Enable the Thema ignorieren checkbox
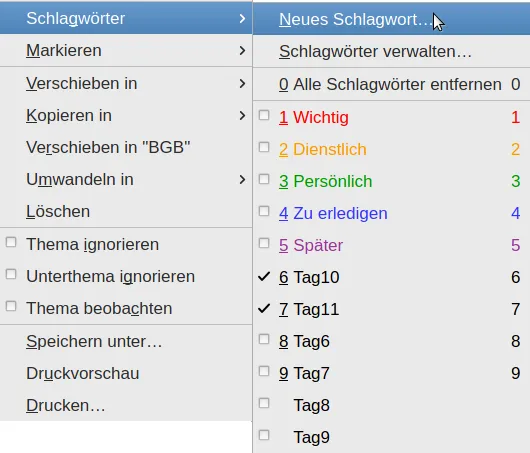 11,242
